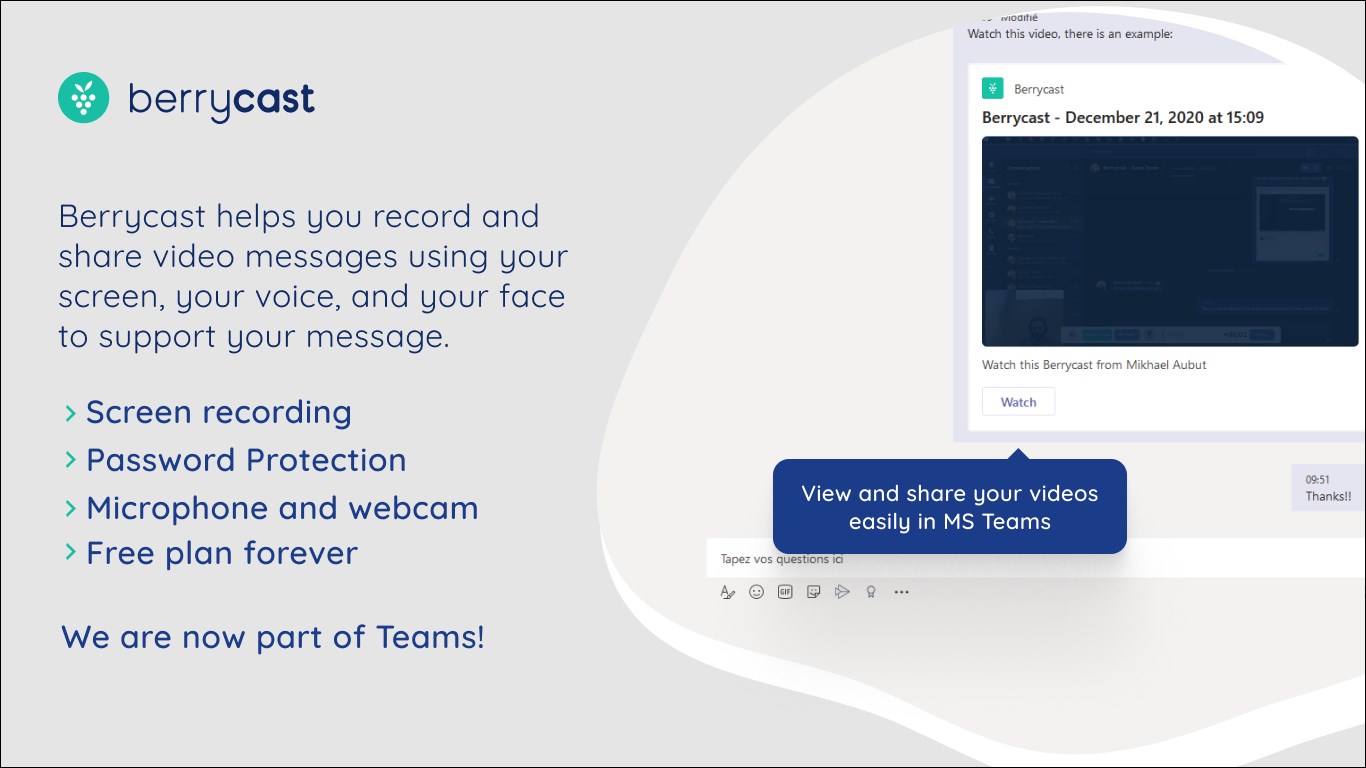This screenshot has height=768, width=1366.
Task: Open more messaging extensions (three dots)
Action: 901,592
